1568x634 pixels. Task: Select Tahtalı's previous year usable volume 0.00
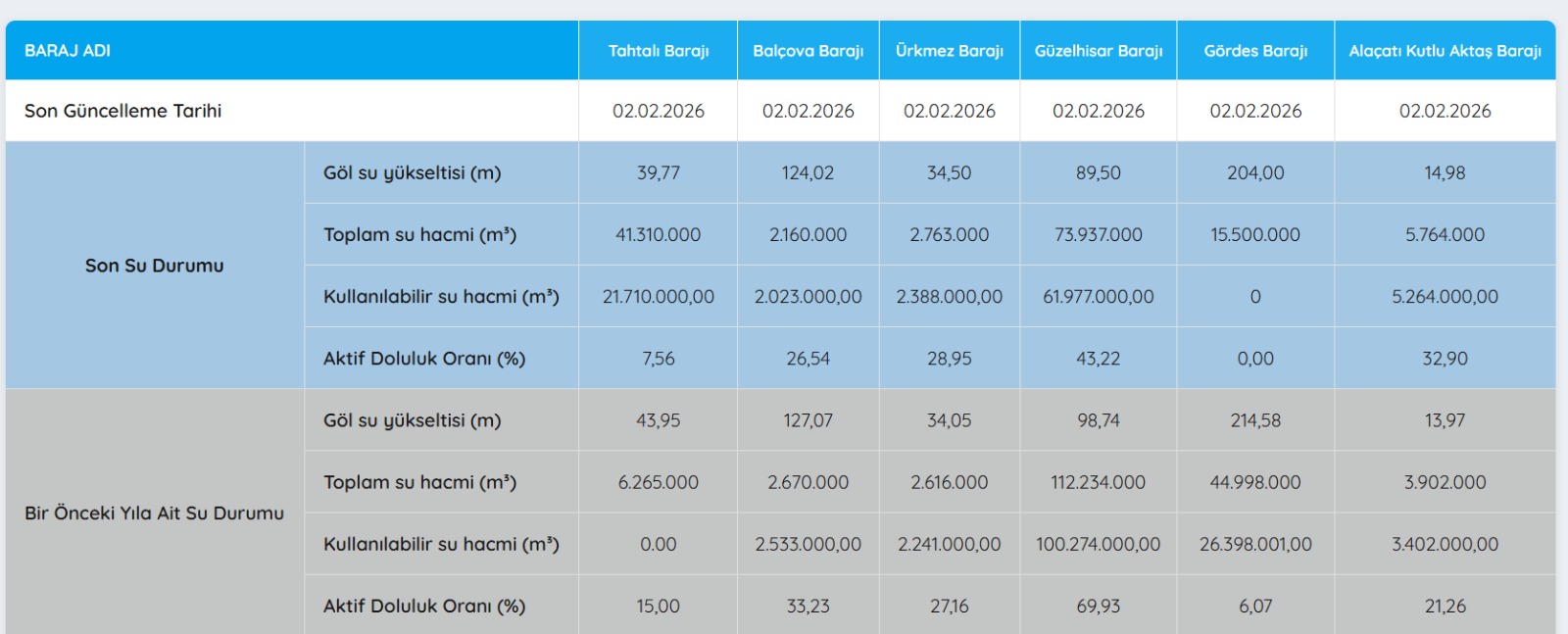658,545
